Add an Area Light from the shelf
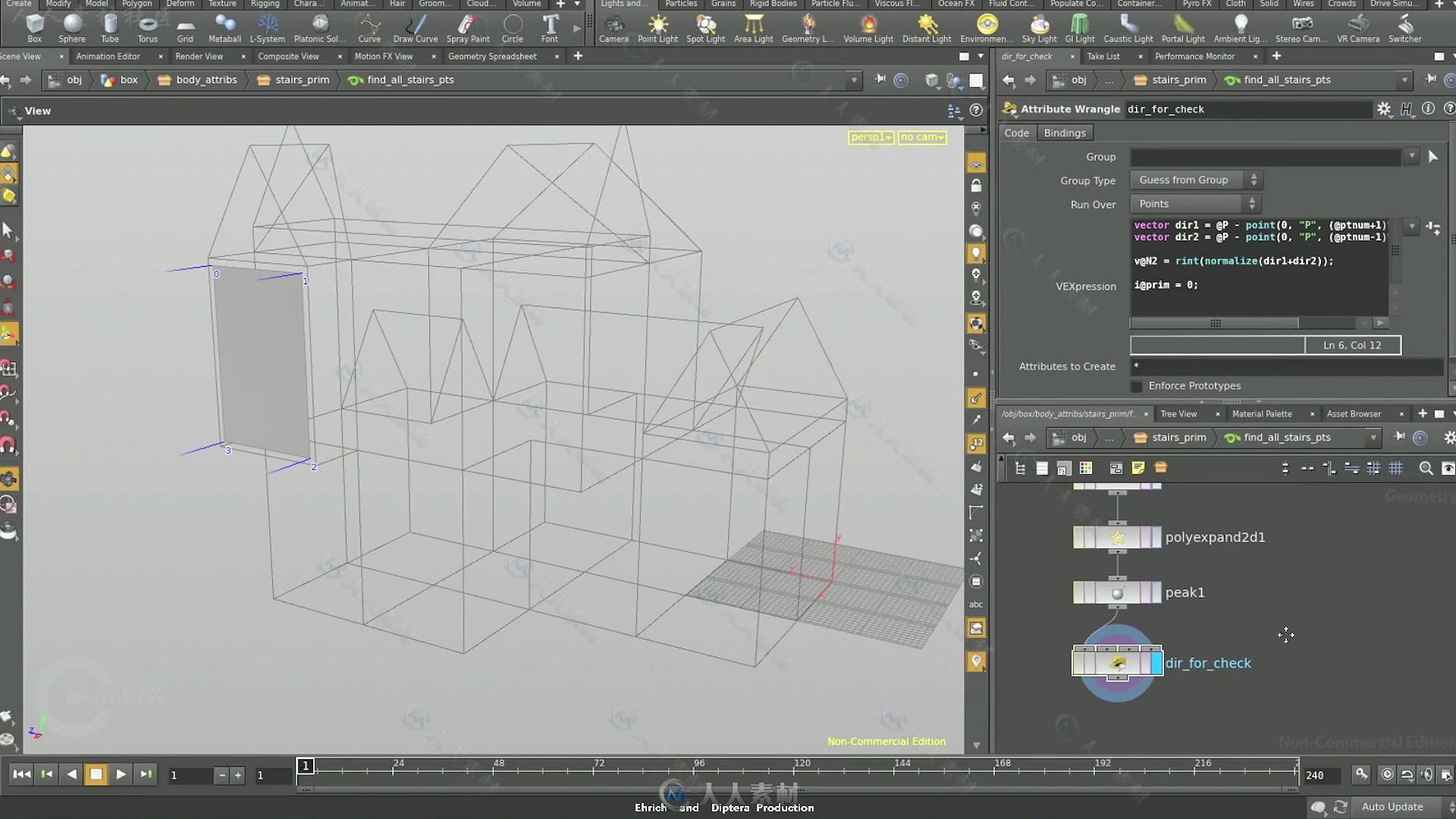The height and width of the screenshot is (819, 1456). 753,28
